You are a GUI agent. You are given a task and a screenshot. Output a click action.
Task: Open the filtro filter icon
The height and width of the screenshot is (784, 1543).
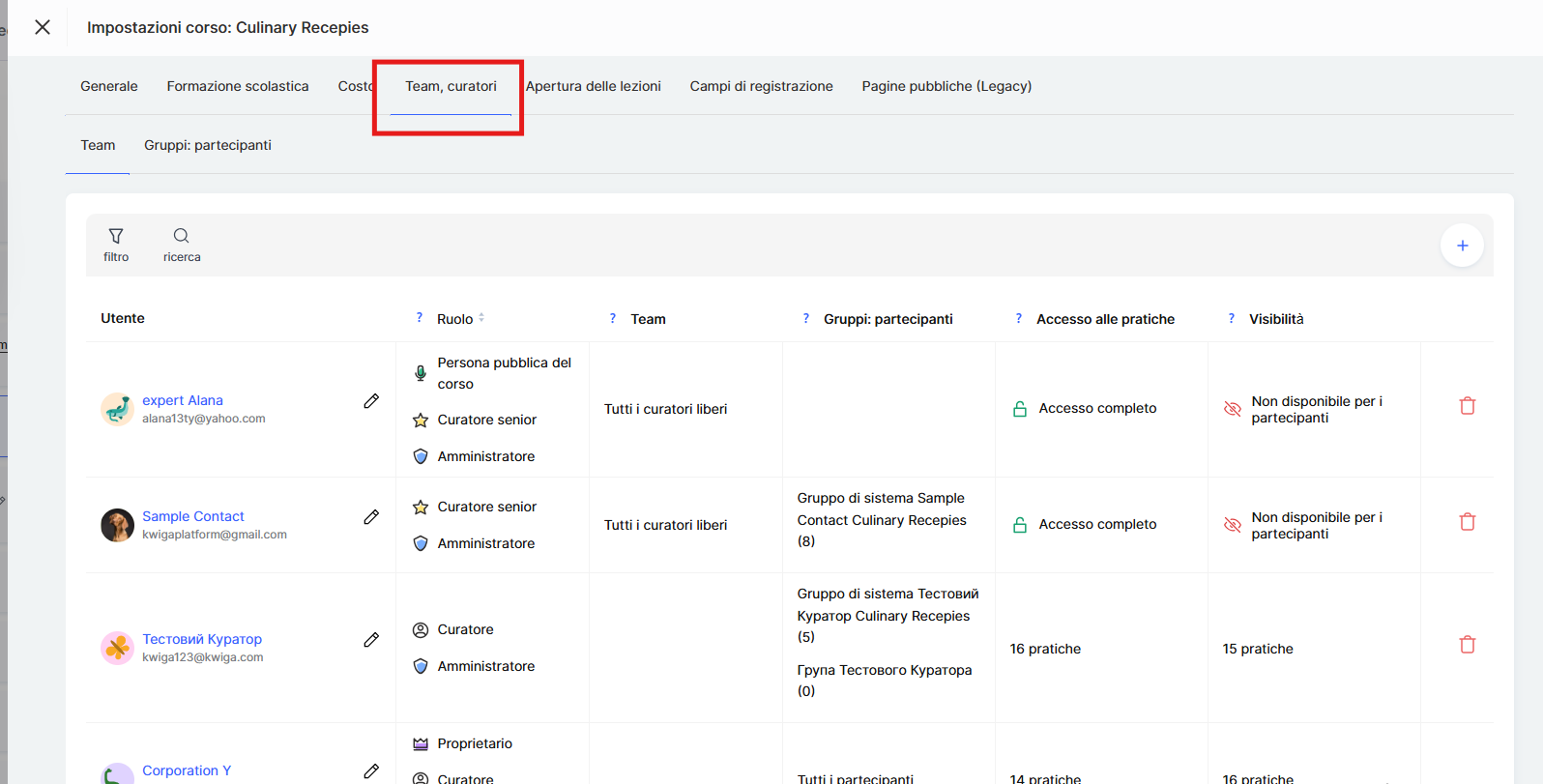[116, 237]
